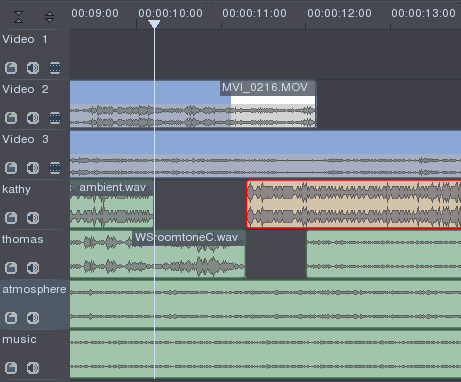
Task: Mute the kathy audio track
Action: (x=33, y=218)
